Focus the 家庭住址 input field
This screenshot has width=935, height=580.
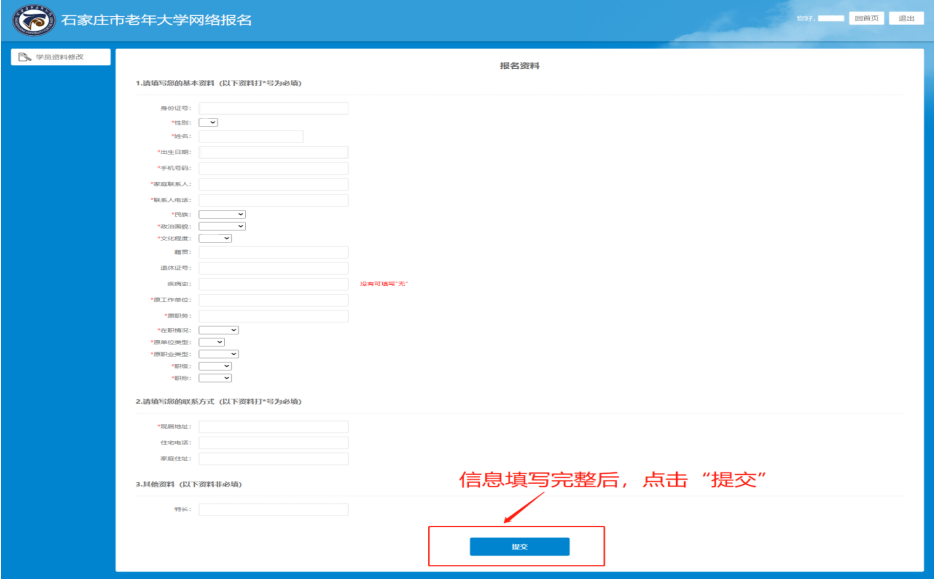click(273, 459)
